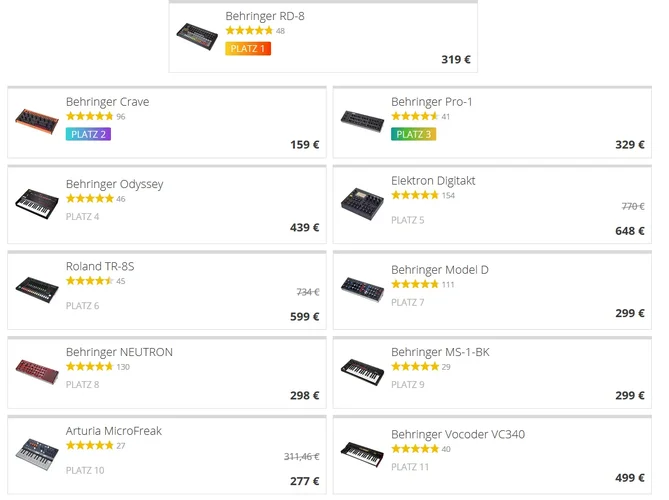Click the PLATZ 2 rank badge
669x500 pixels.
[88, 134]
